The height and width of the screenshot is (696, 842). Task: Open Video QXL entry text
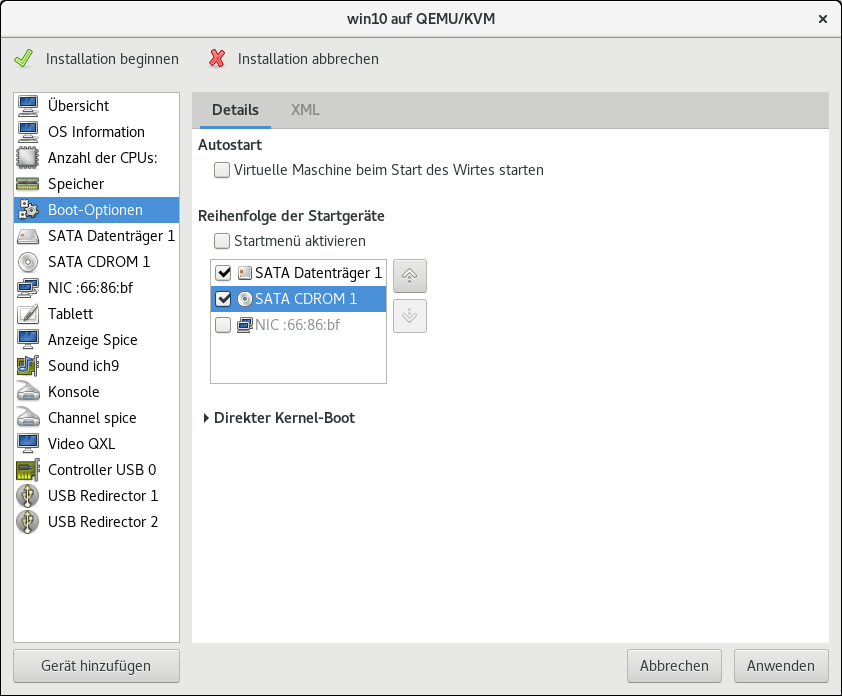(82, 444)
